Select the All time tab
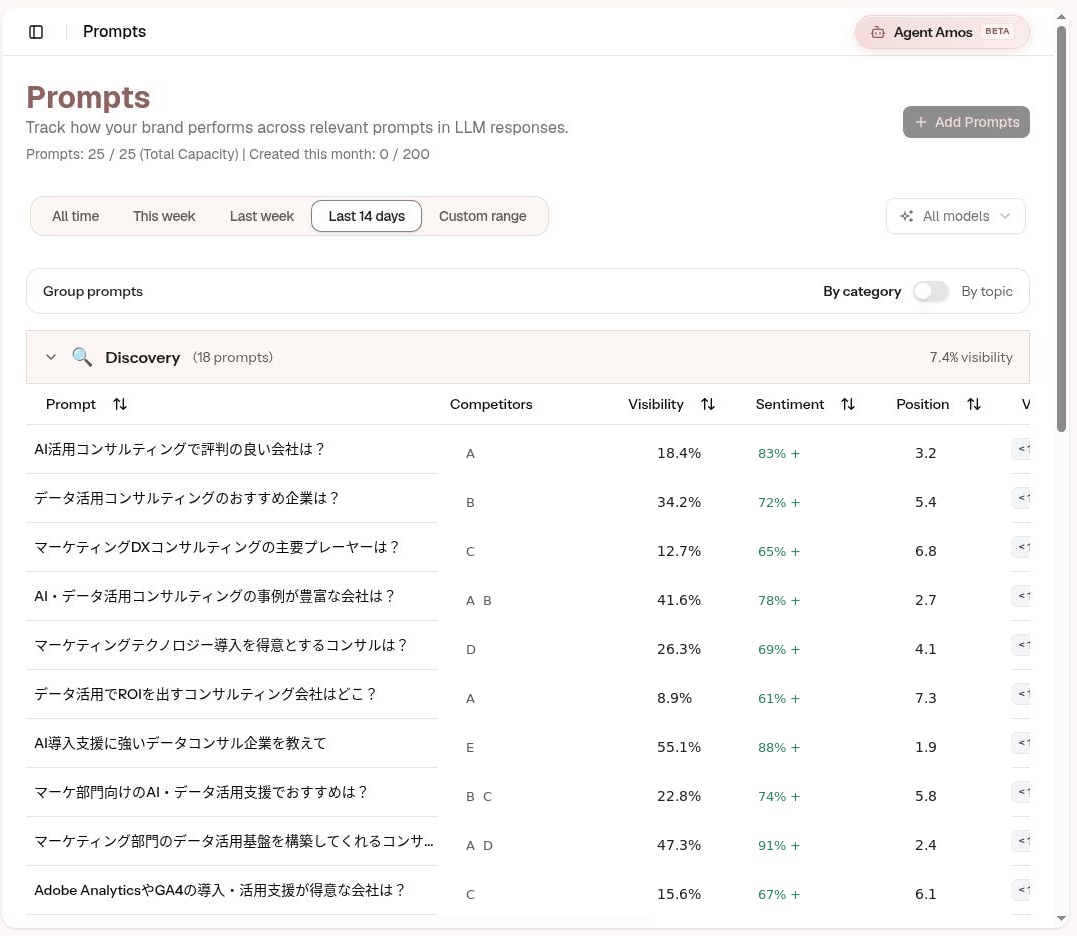 (x=76, y=216)
